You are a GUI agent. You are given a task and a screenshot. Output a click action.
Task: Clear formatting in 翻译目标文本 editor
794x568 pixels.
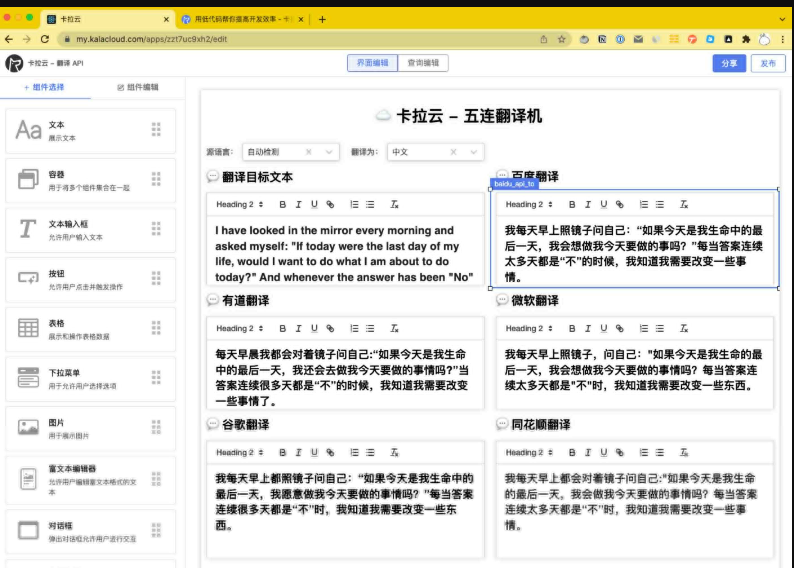[x=394, y=205]
